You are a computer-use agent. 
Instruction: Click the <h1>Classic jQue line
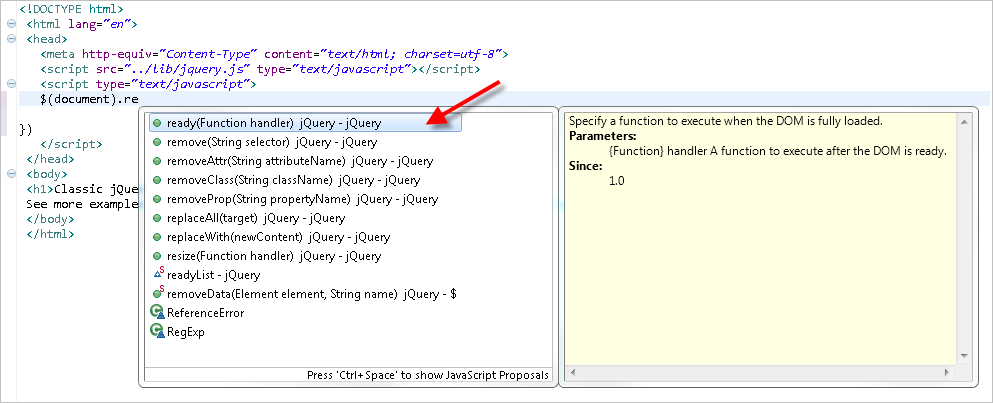click(x=82, y=189)
